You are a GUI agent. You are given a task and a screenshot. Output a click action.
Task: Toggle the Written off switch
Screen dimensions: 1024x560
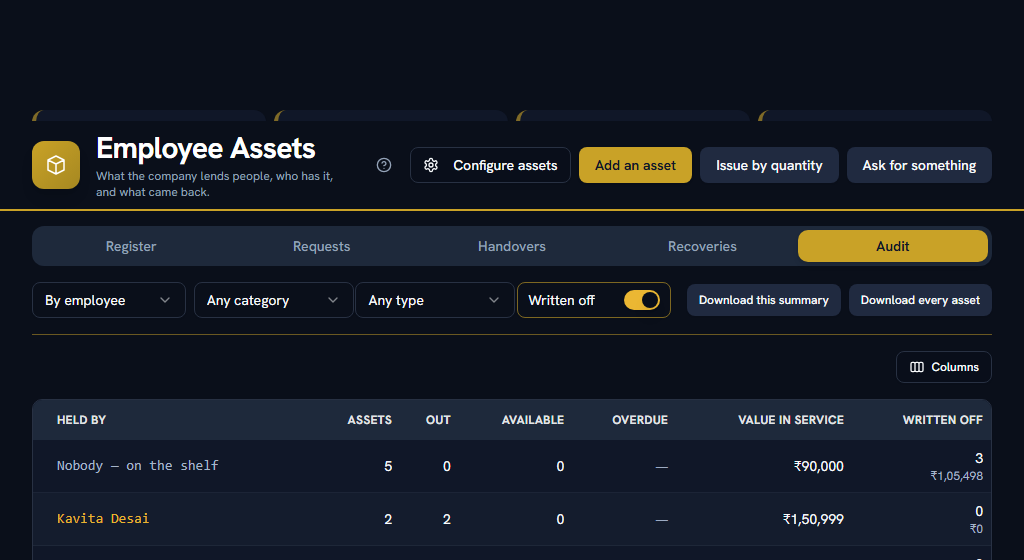641,300
